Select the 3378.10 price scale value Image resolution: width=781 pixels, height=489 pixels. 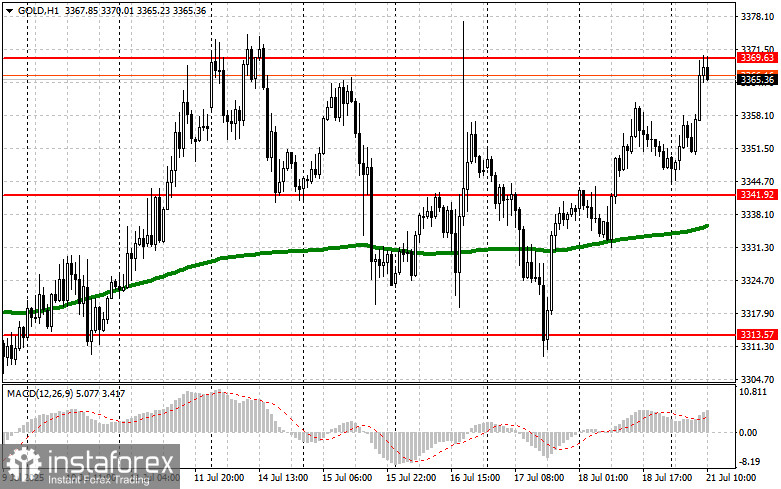pyautogui.click(x=757, y=17)
